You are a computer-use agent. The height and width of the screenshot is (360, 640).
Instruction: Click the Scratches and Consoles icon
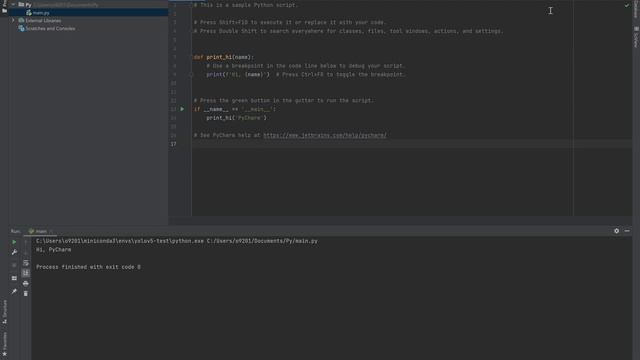[x=22, y=29]
